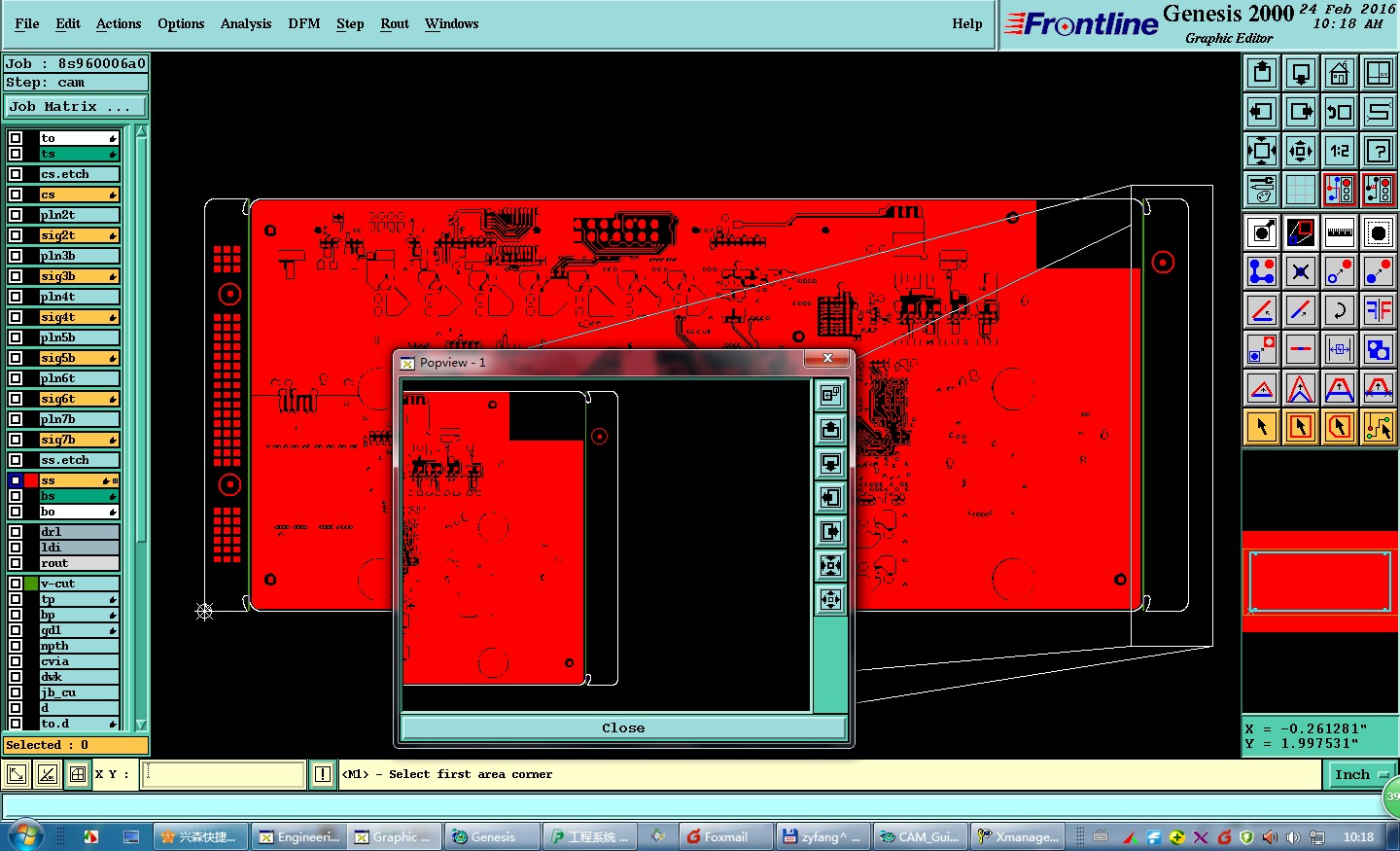Toggle display checkbox for layer cs

[x=16, y=195]
